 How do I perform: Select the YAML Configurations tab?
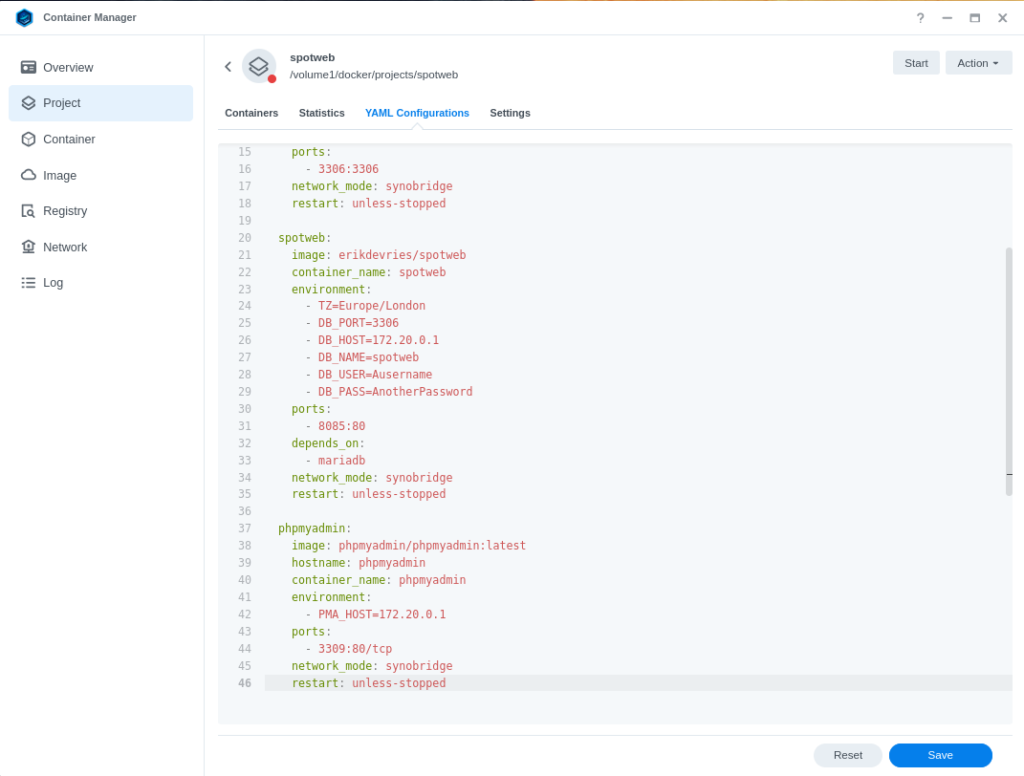click(x=417, y=113)
